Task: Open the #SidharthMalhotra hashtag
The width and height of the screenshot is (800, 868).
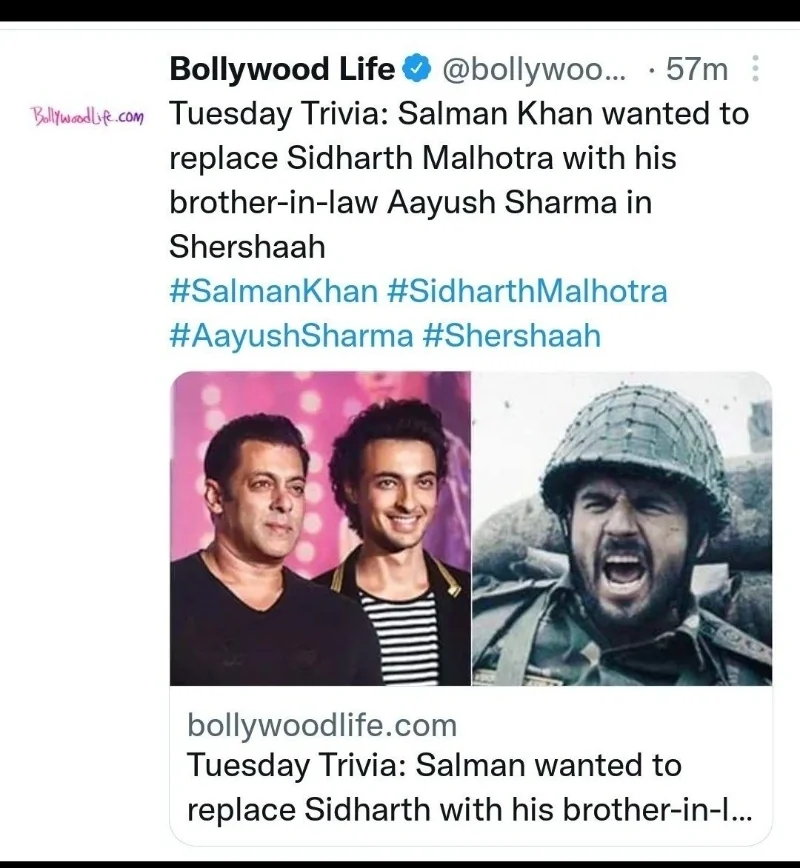Action: point(526,292)
